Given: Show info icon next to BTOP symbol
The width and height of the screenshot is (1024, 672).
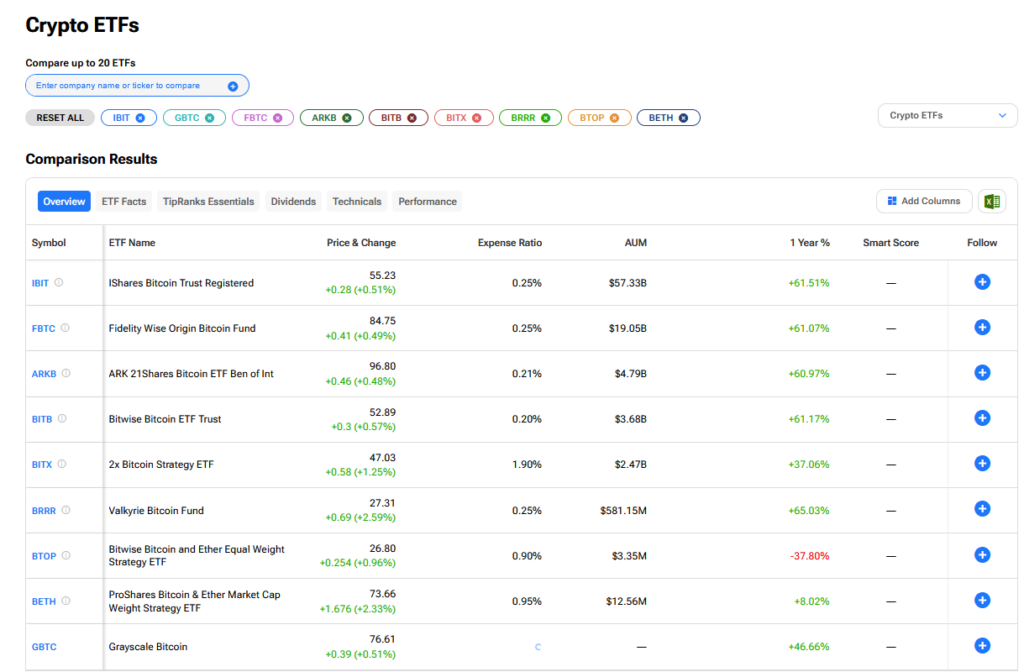Looking at the screenshot, I should pos(66,556).
